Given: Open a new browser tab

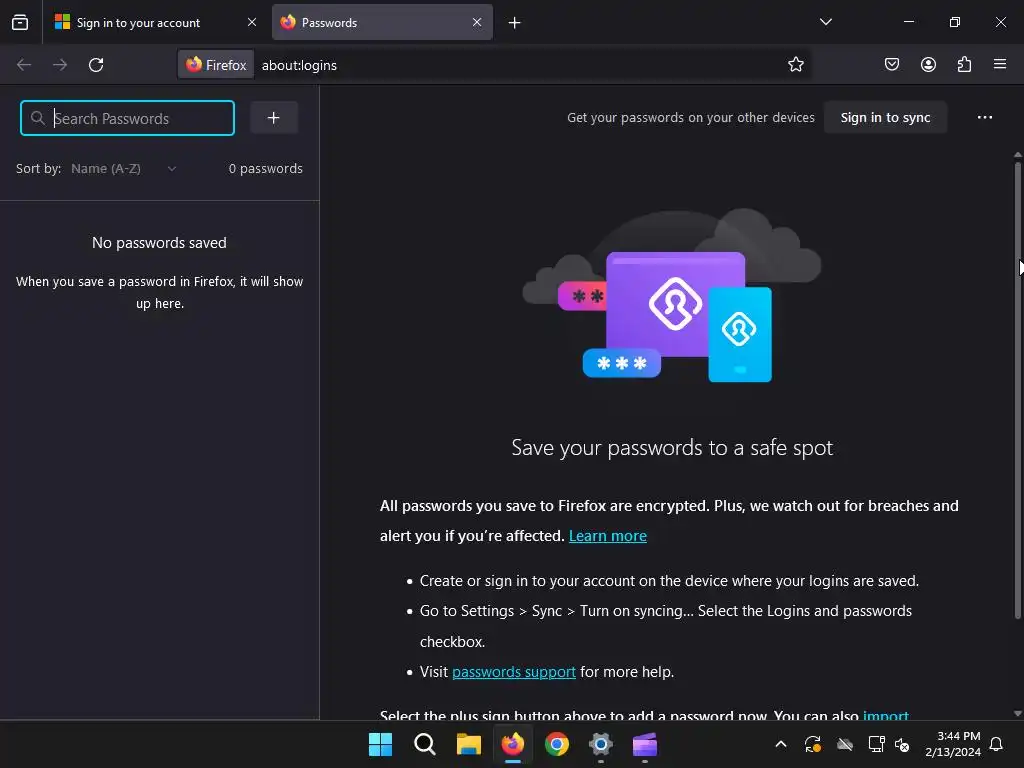Looking at the screenshot, I should (515, 23).
